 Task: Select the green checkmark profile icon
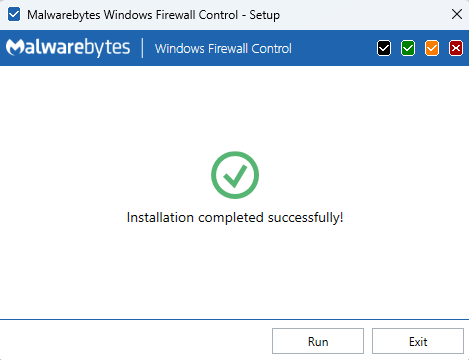coord(408,48)
